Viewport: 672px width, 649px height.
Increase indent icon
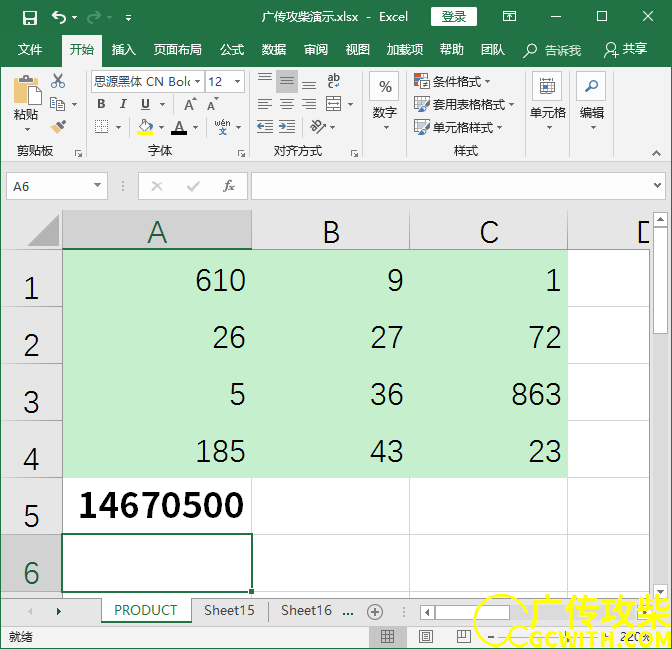[x=287, y=126]
